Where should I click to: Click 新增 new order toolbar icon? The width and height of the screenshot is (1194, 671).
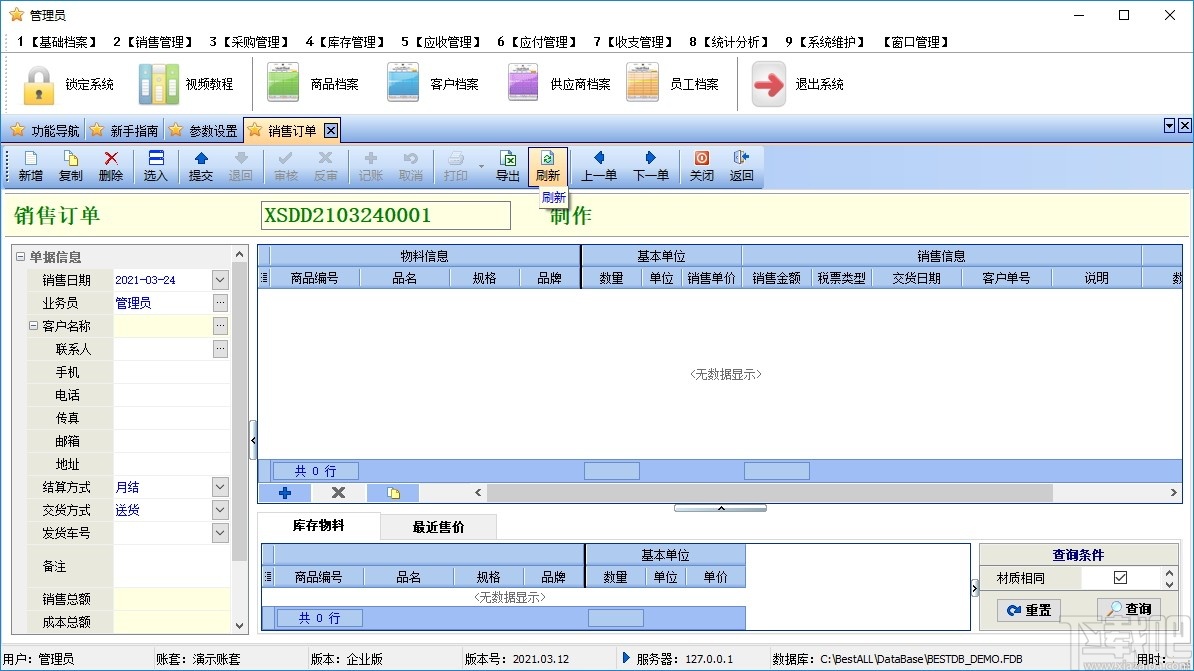[30, 166]
